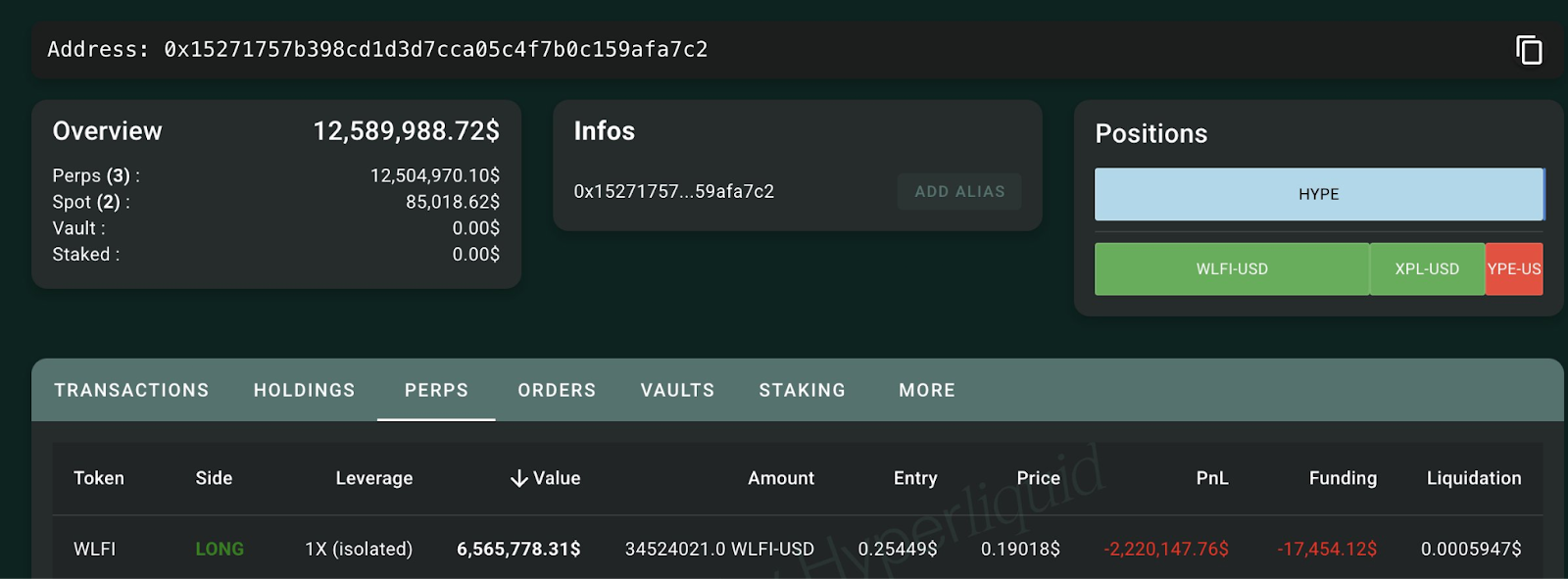Viewport: 1568px width, 579px height.
Task: Click the blue HYPE position bar
Action: 1318,194
